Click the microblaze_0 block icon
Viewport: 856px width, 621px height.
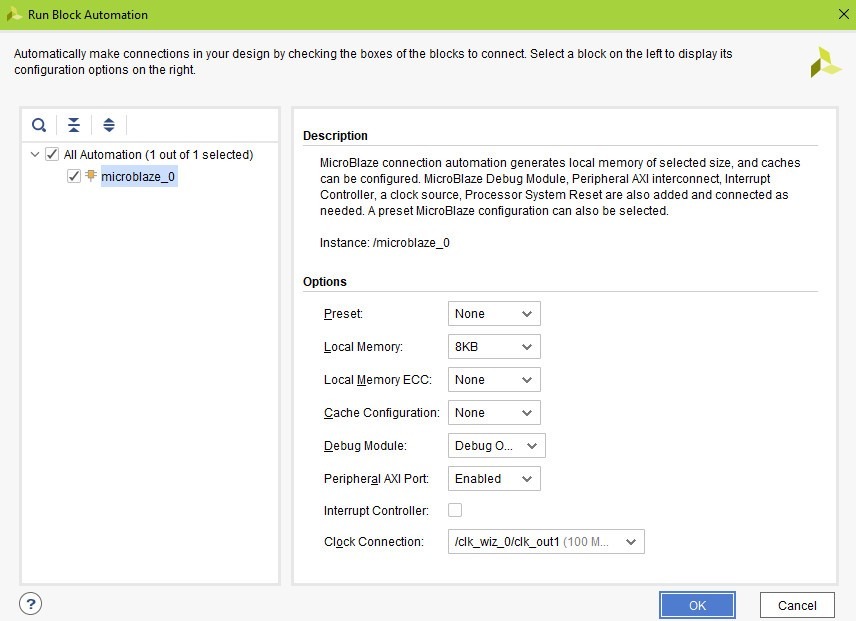tap(91, 176)
